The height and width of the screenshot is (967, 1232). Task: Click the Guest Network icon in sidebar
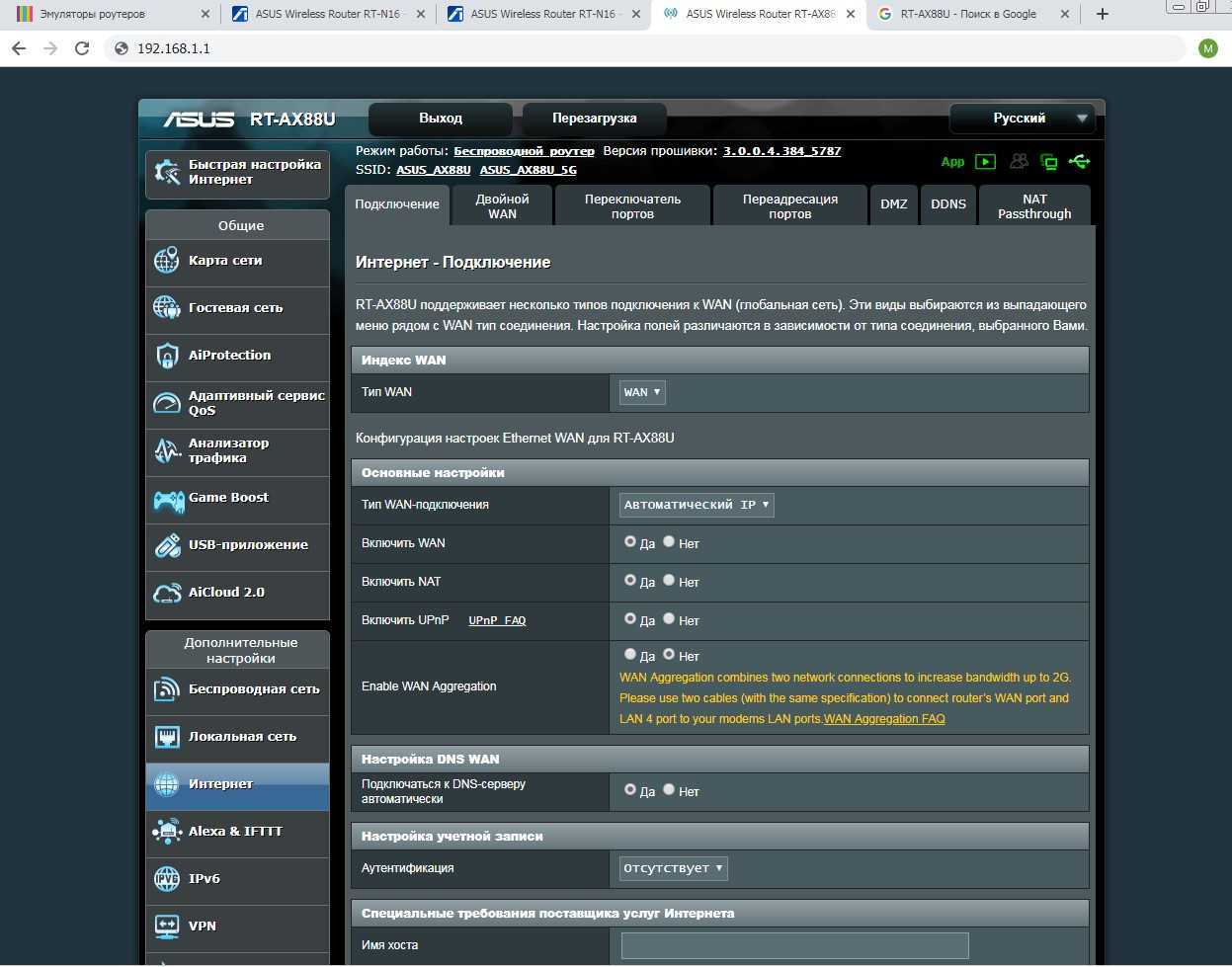(x=166, y=308)
